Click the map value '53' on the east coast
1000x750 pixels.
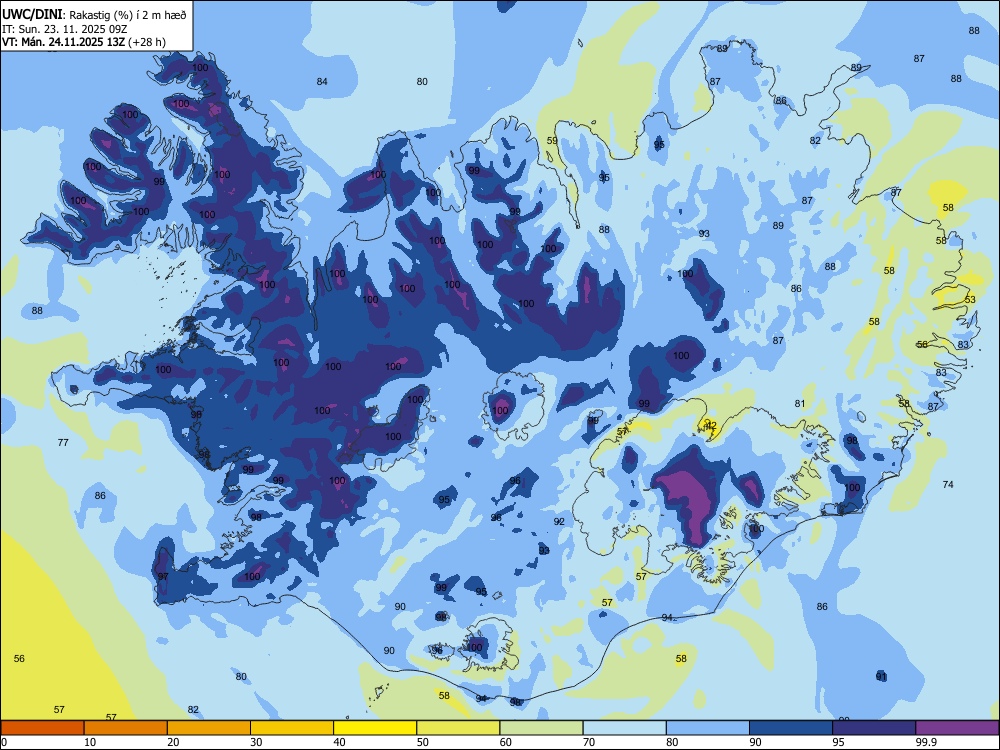pos(970,300)
